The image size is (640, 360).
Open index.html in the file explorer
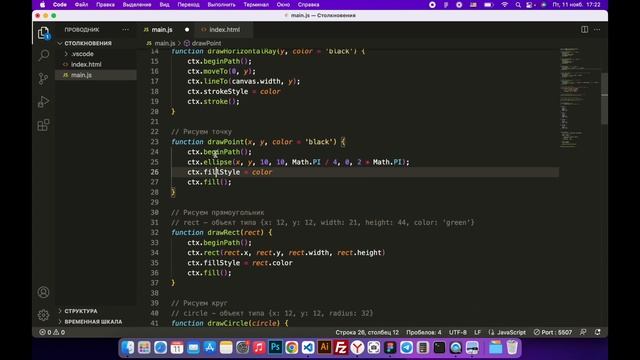(86, 64)
